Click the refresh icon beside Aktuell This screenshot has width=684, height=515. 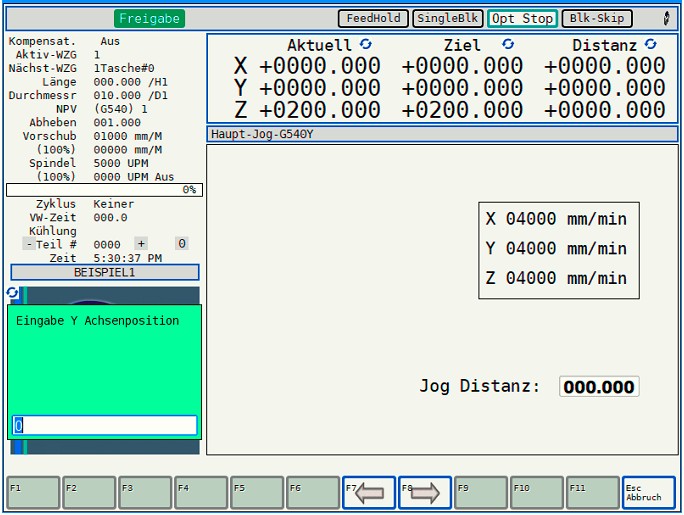pyautogui.click(x=366, y=44)
